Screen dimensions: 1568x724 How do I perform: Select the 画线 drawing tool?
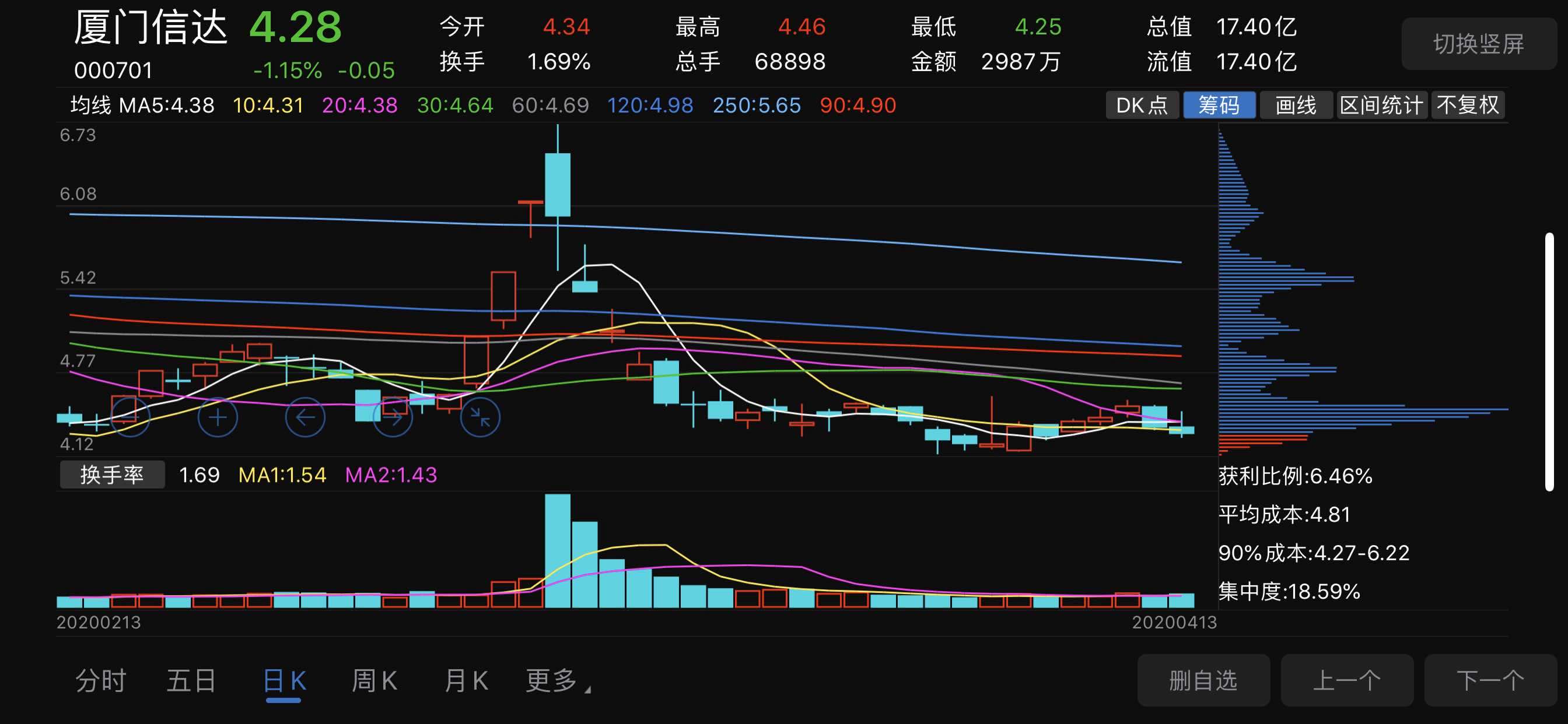click(x=1296, y=105)
